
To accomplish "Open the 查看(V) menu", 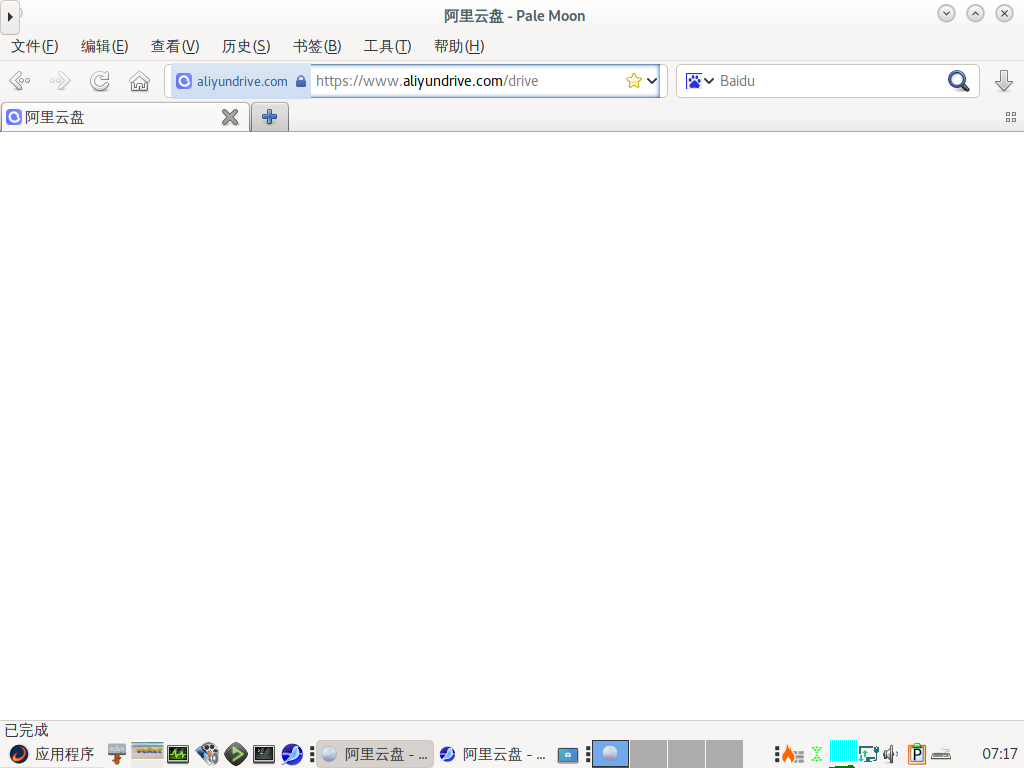I will pyautogui.click(x=175, y=46).
